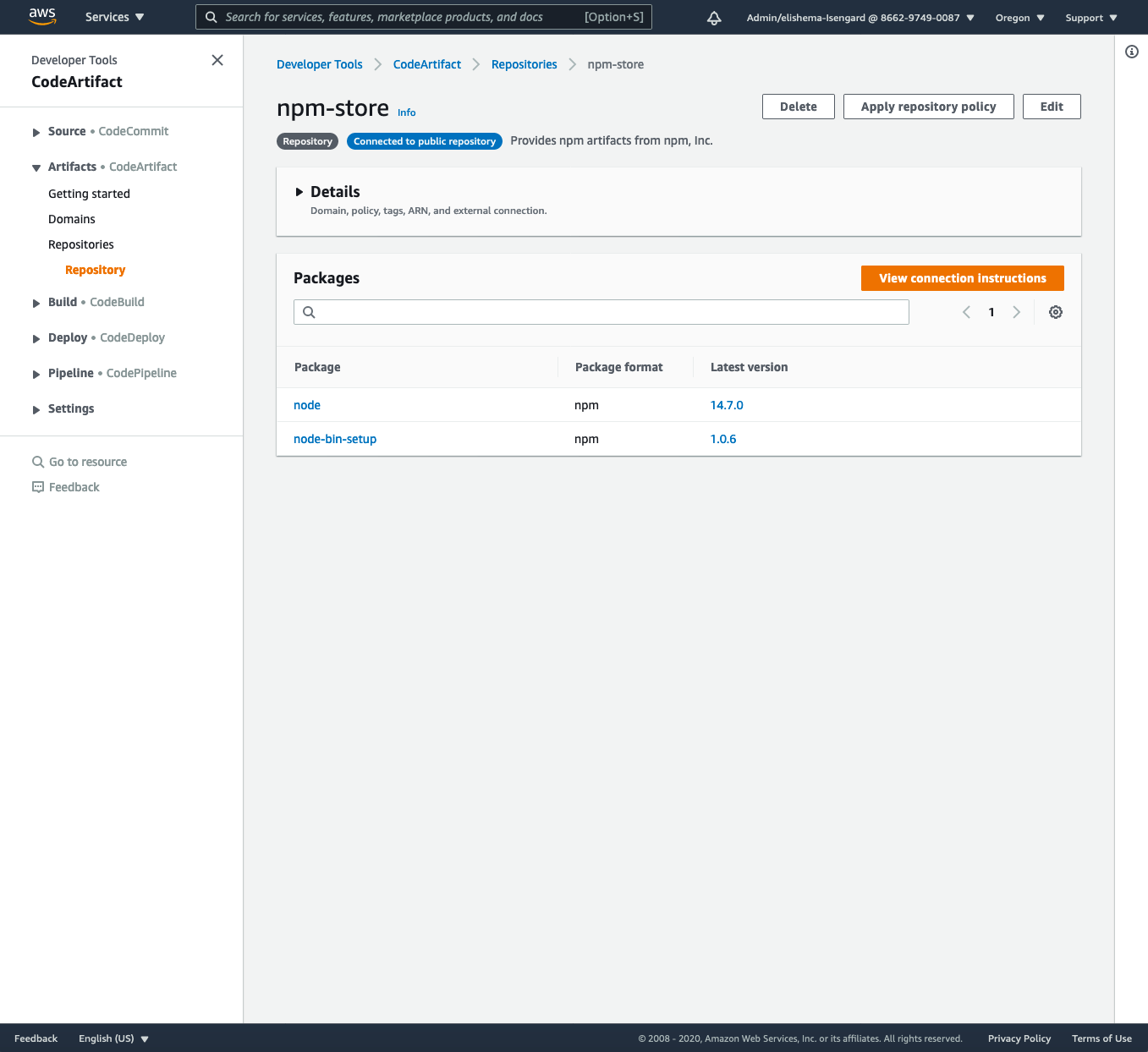
Task: Open Getting started in sidebar
Action: 89,194
